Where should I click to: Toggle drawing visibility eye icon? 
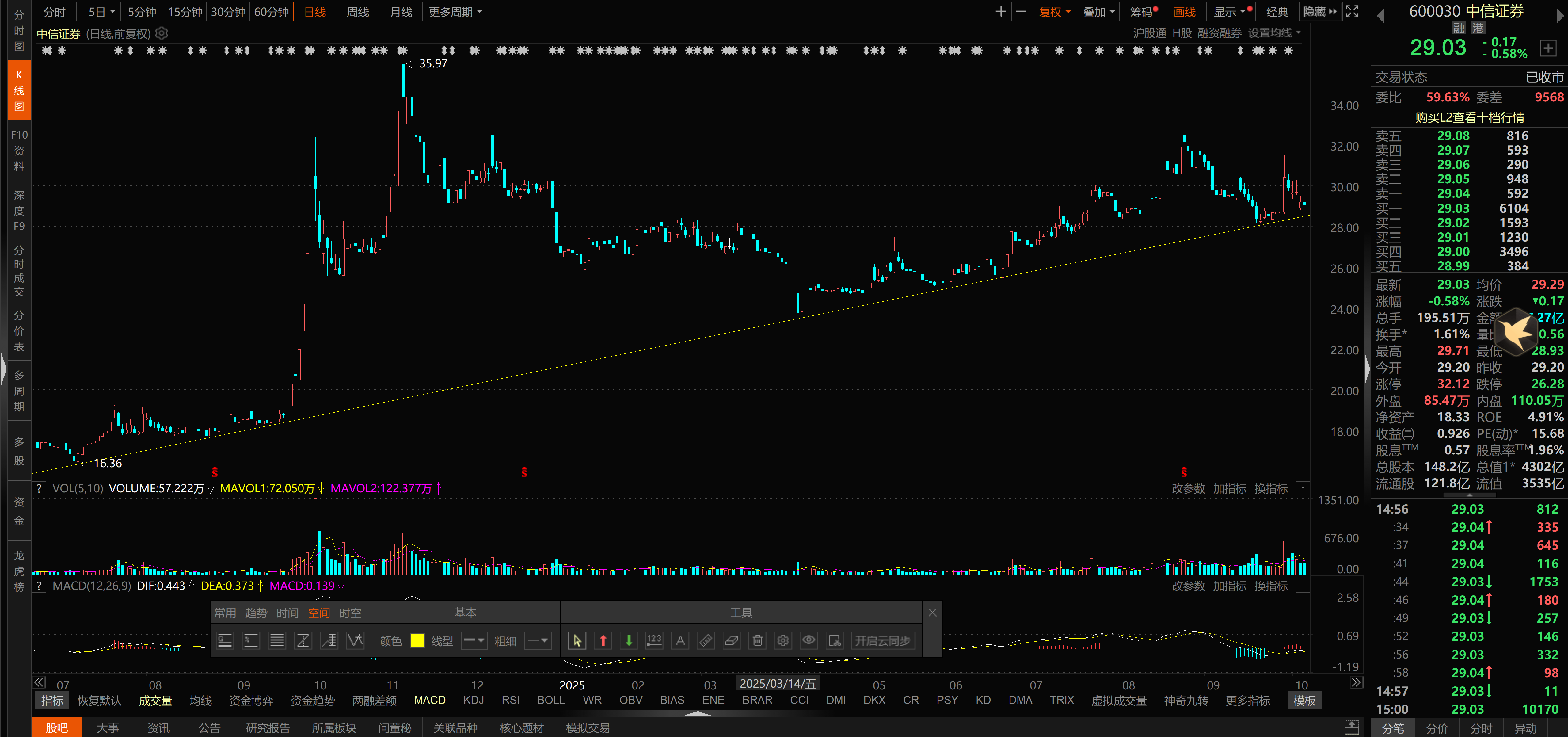(808, 640)
